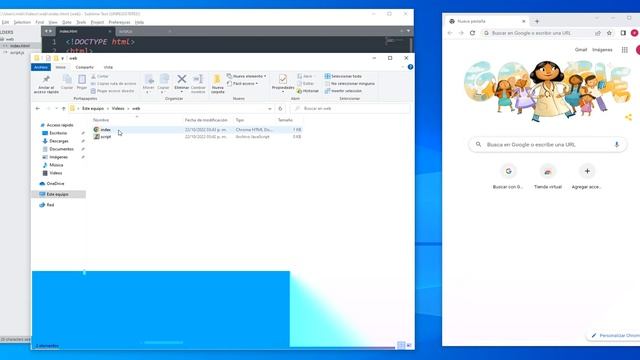
Task: Open Explorer quick access toolbar dropdown
Action: 62,58
